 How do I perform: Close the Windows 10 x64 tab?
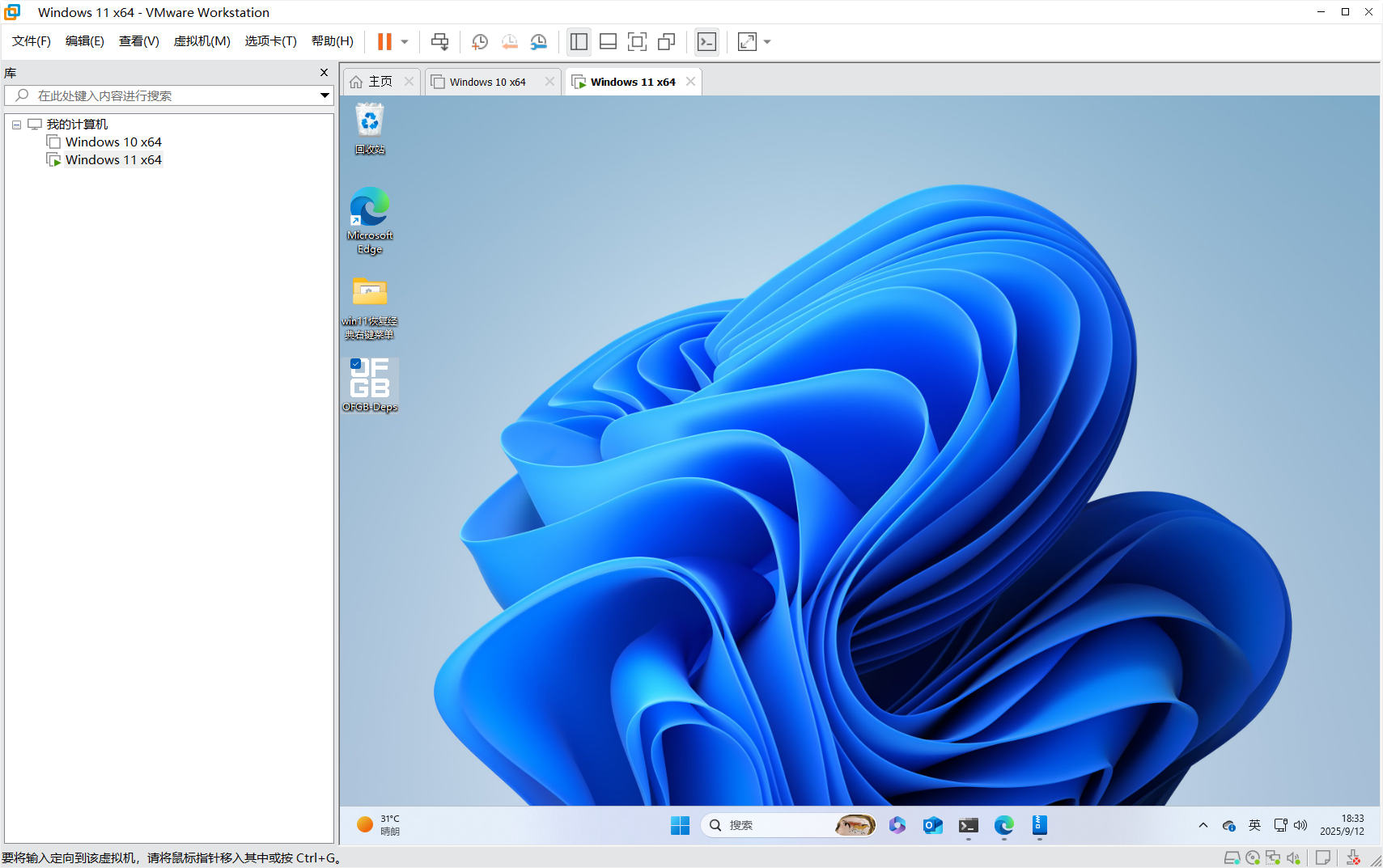click(x=549, y=82)
